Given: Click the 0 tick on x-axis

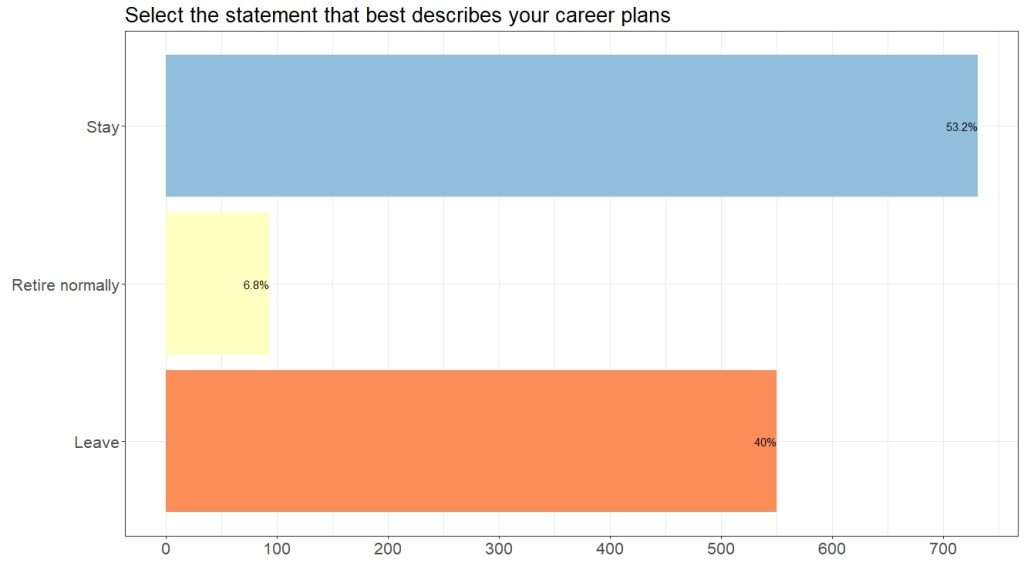Looking at the screenshot, I should (x=166, y=548).
